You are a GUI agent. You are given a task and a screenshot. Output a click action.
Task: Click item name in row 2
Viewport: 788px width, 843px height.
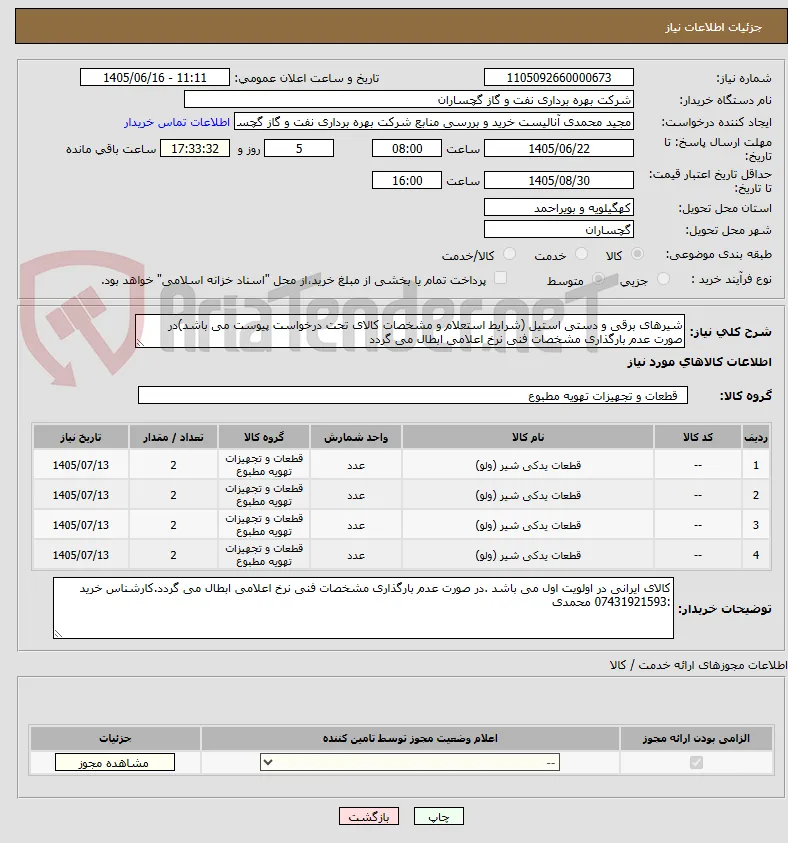528,496
